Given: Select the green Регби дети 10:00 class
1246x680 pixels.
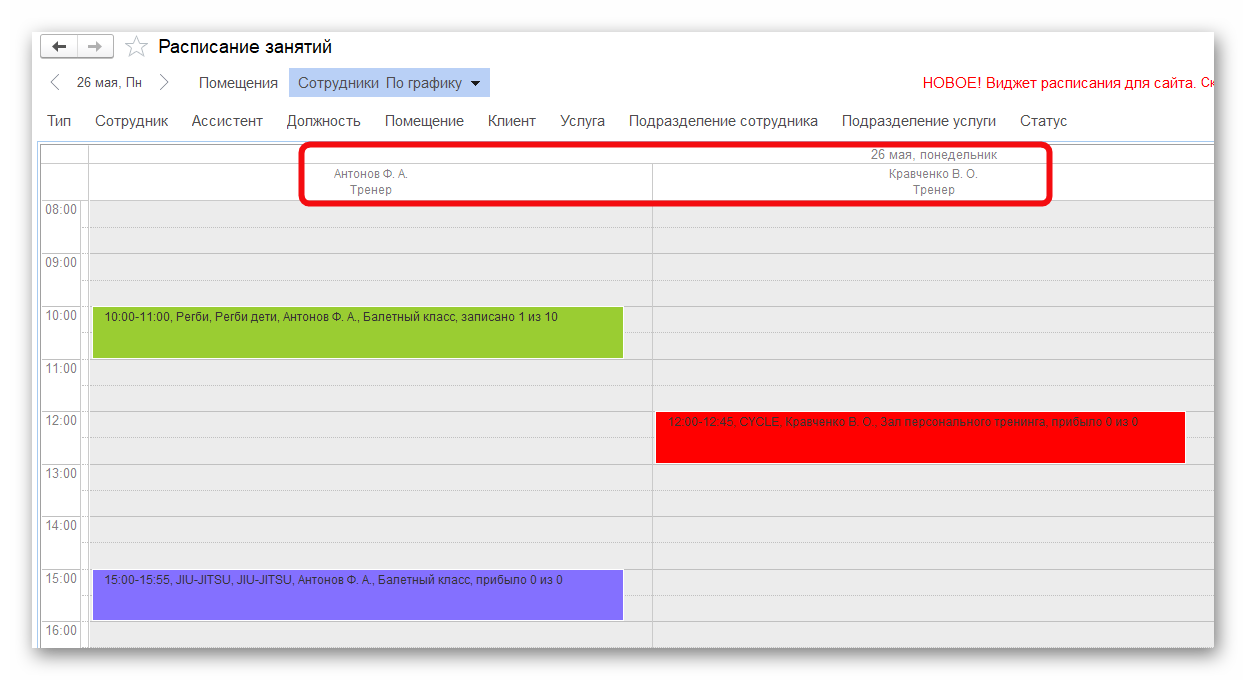Looking at the screenshot, I should [x=357, y=333].
